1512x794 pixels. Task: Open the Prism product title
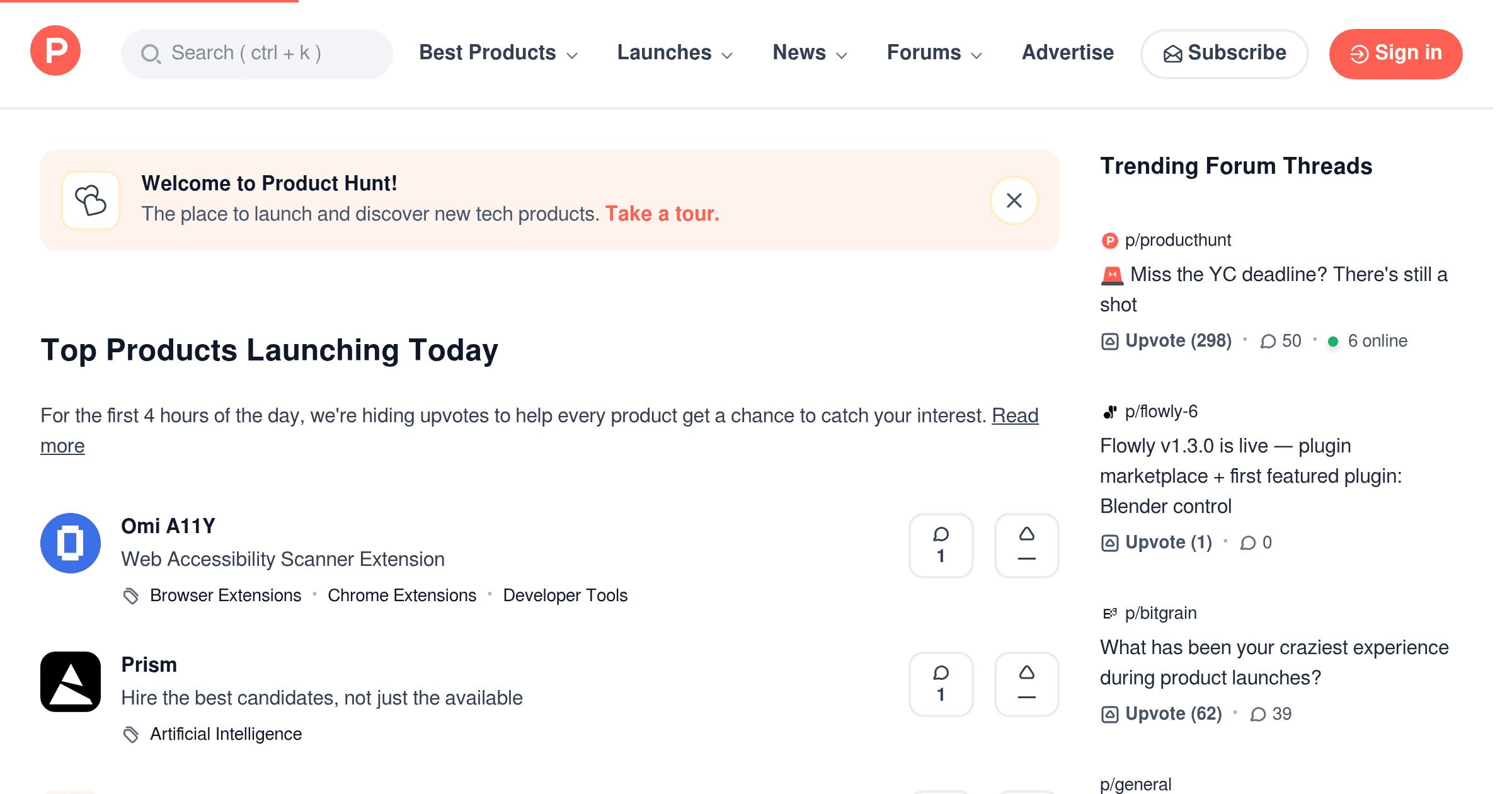(x=149, y=665)
